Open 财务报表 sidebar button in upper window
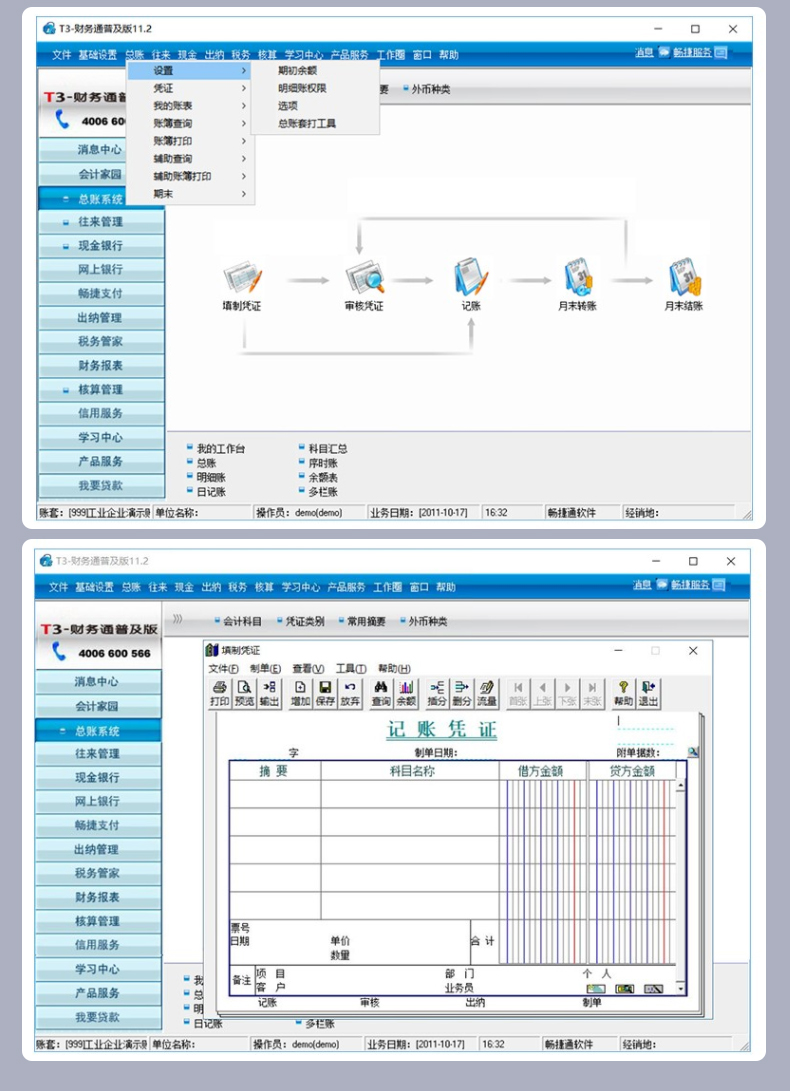This screenshot has height=1091, width=790. 101,365
